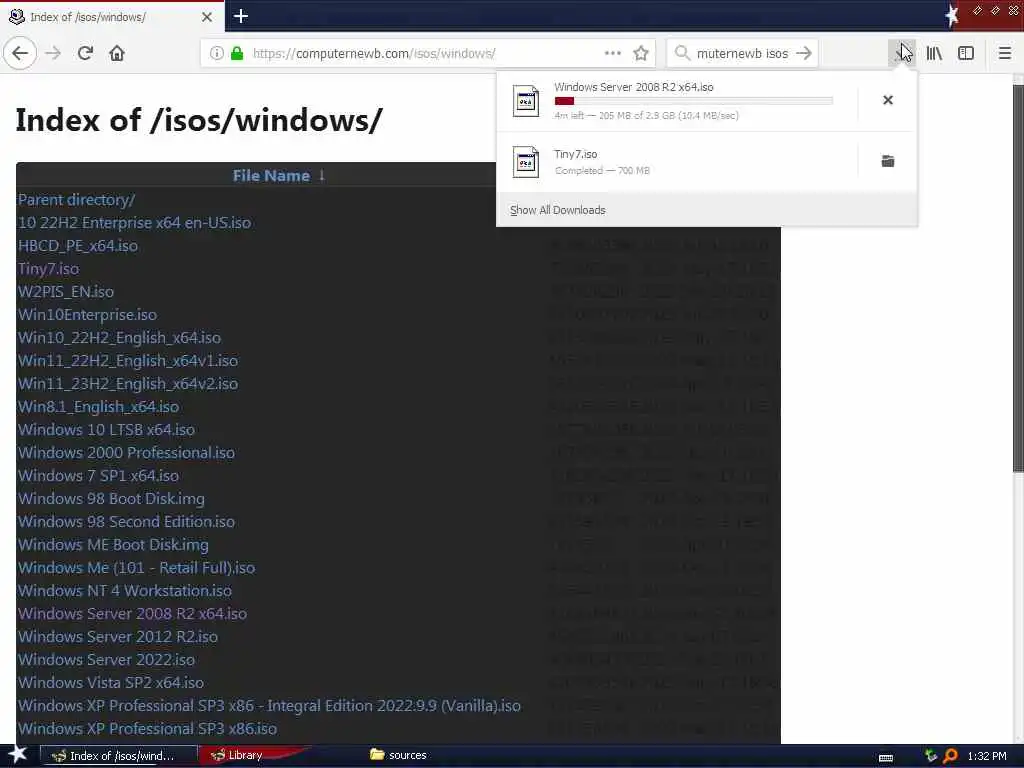Screen dimensions: 1024x768
Task: Reload the page with the refresh icon
Action: click(x=85, y=53)
